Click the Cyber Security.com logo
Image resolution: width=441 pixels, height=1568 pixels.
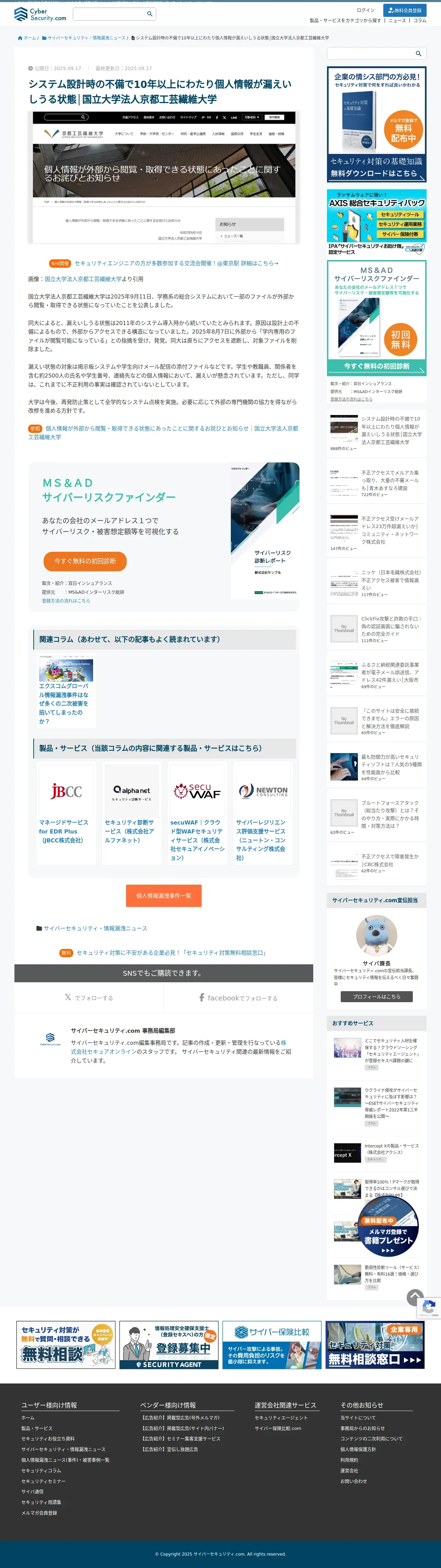tap(40, 14)
